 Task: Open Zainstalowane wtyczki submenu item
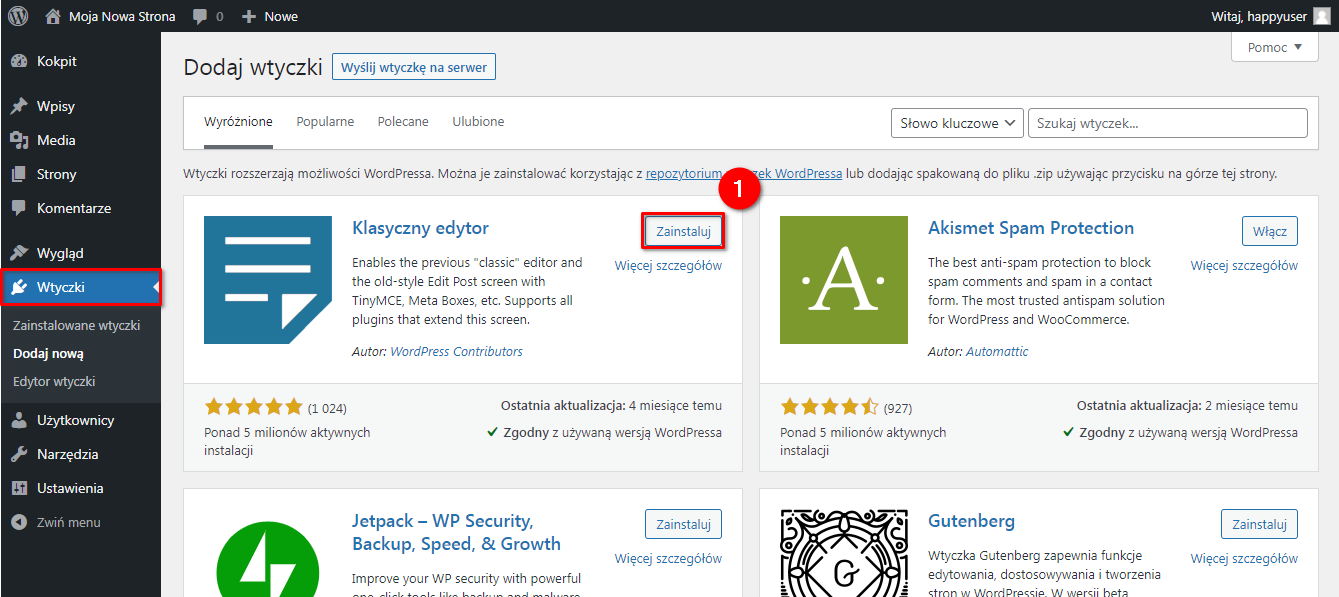tap(77, 325)
